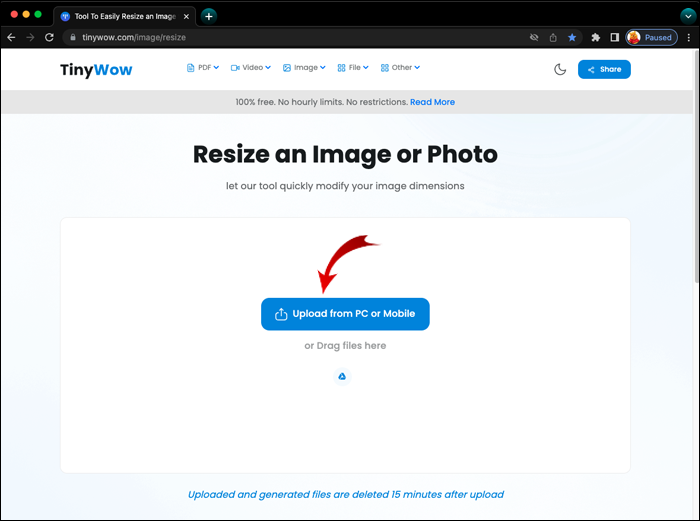
Task: Open the PDF tools dropdown
Action: coord(203,67)
